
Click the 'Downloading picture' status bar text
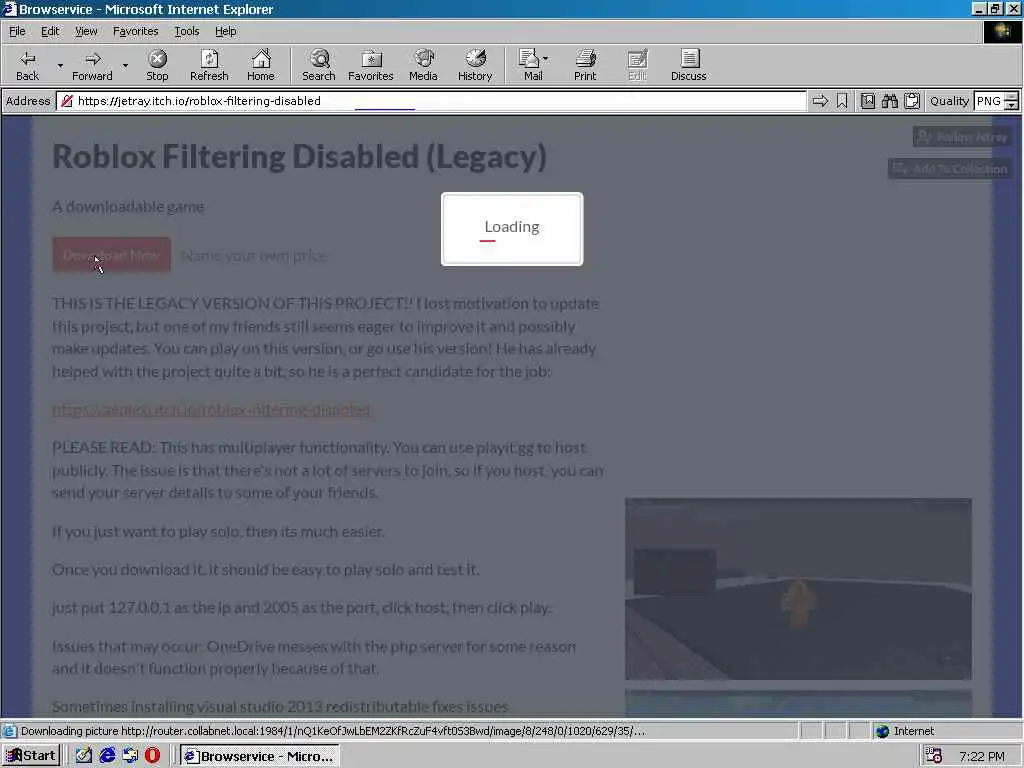(x=333, y=731)
